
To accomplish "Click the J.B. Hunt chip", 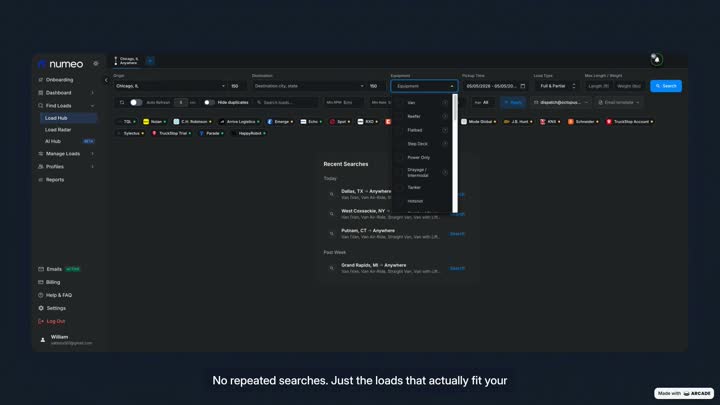I will pos(518,122).
